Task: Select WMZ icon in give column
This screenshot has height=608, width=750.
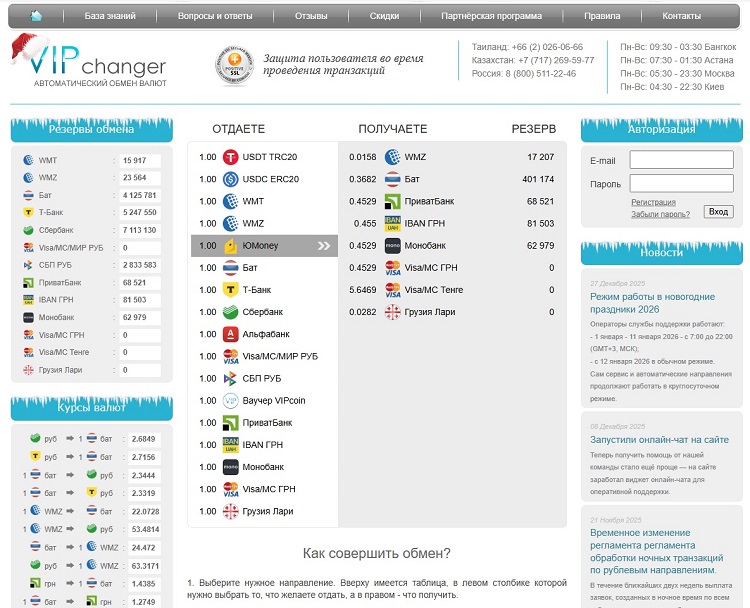Action: (231, 223)
